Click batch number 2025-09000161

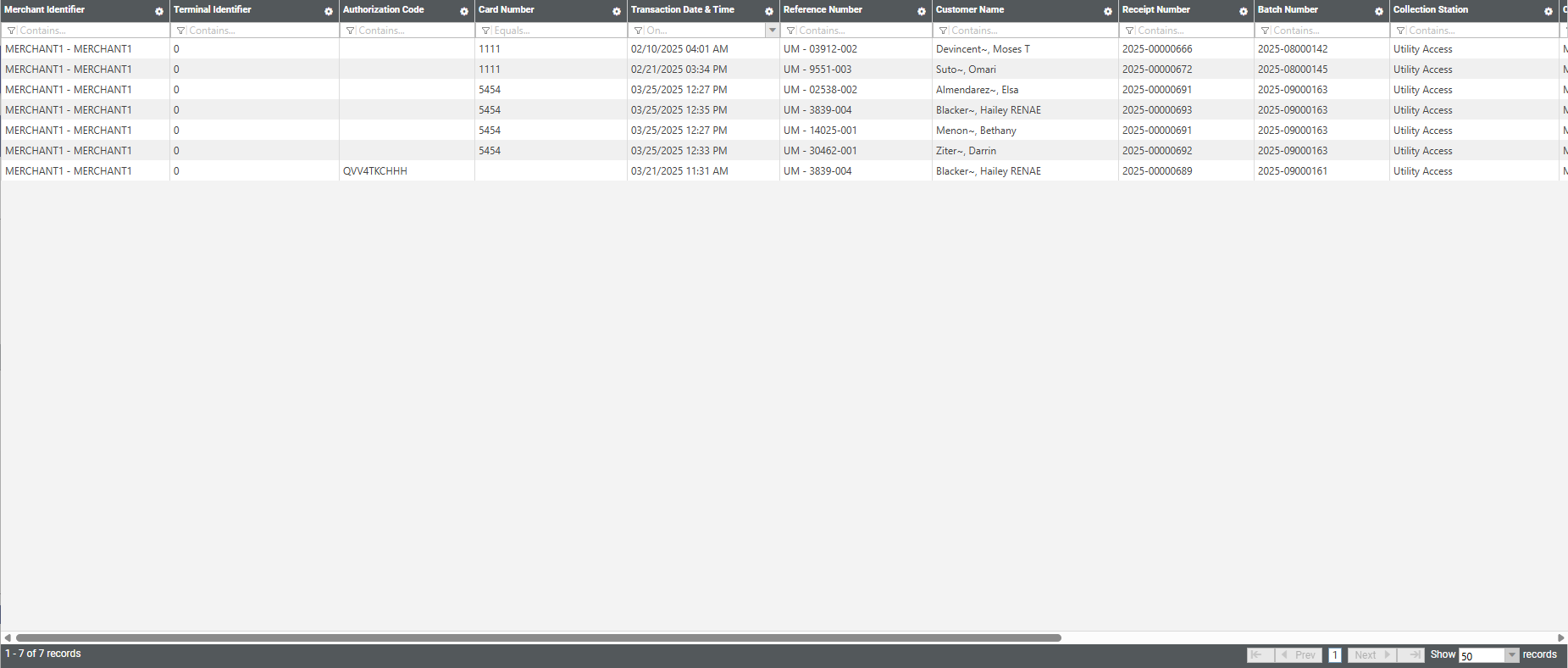click(1293, 171)
